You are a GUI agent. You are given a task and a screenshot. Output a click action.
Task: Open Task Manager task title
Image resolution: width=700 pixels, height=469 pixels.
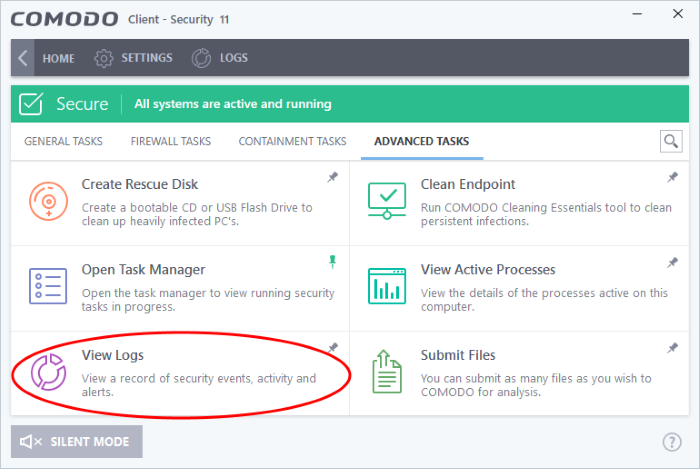click(143, 270)
